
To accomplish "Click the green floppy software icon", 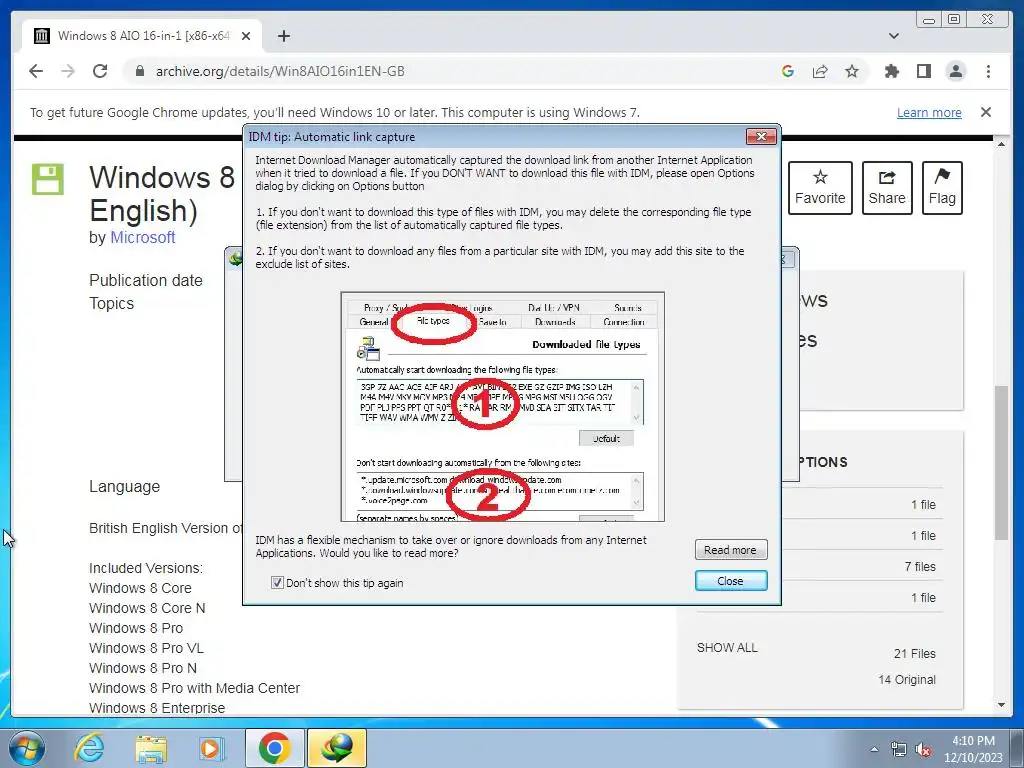I will pyautogui.click(x=48, y=179).
